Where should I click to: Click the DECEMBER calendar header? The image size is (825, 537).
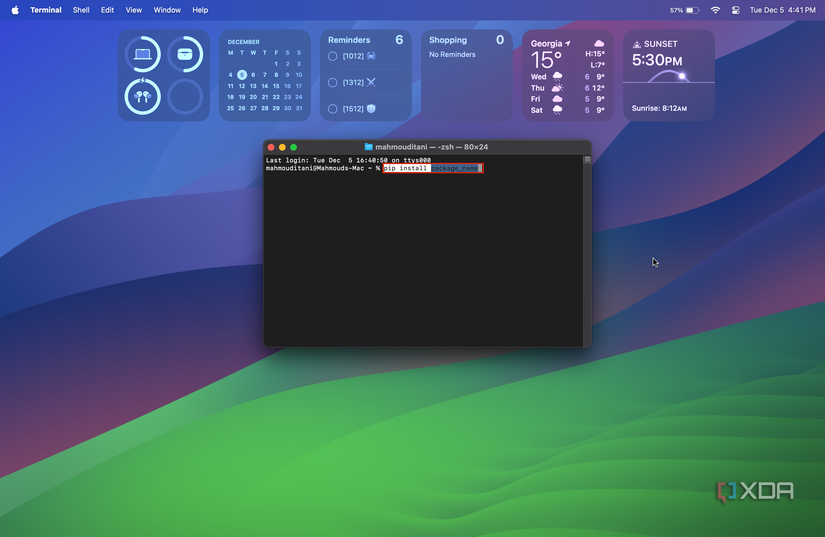pos(244,42)
